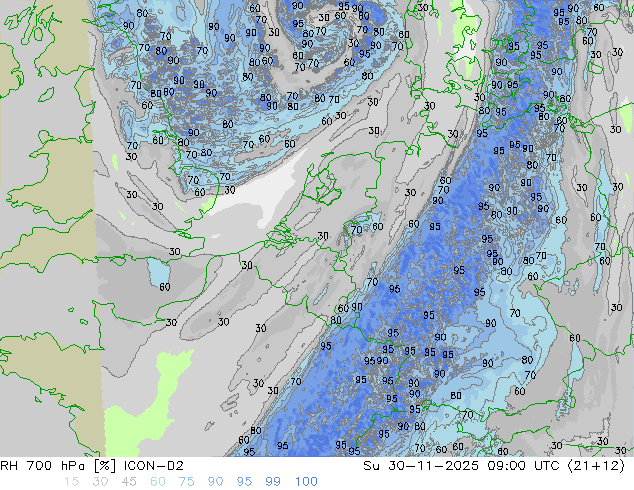This screenshot has height=490, width=634.
Task: Click the legend value 100
Action: point(306,482)
